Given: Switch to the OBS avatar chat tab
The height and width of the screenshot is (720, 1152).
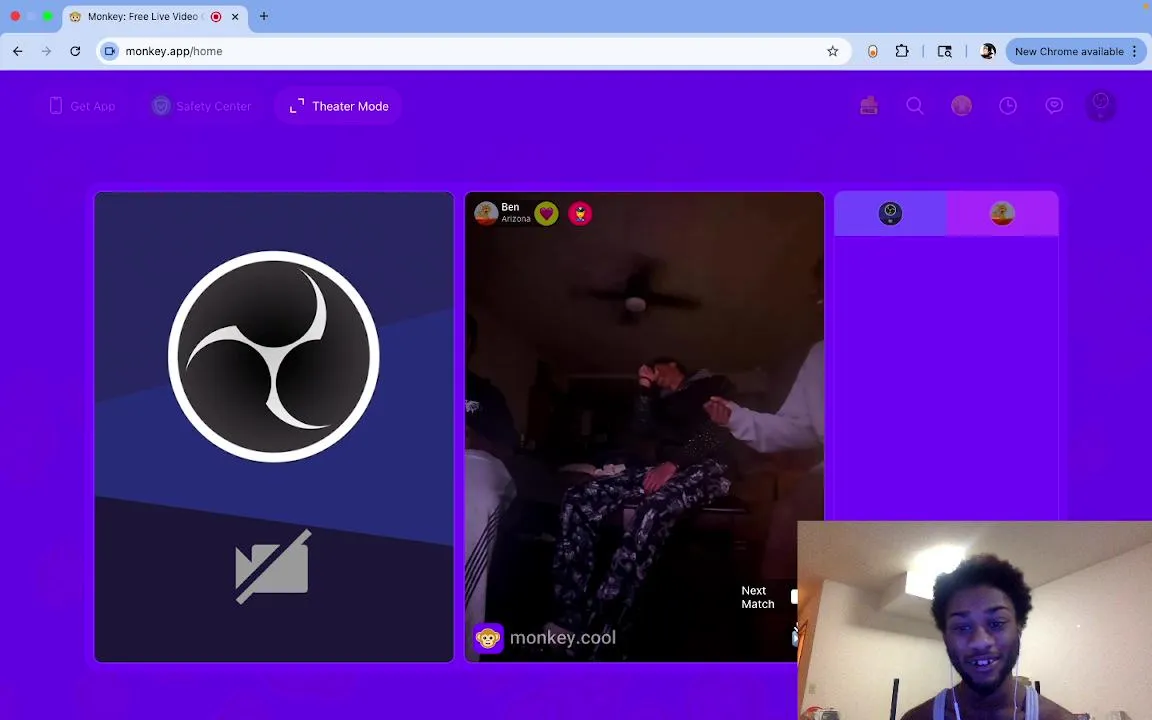Looking at the screenshot, I should 890,214.
